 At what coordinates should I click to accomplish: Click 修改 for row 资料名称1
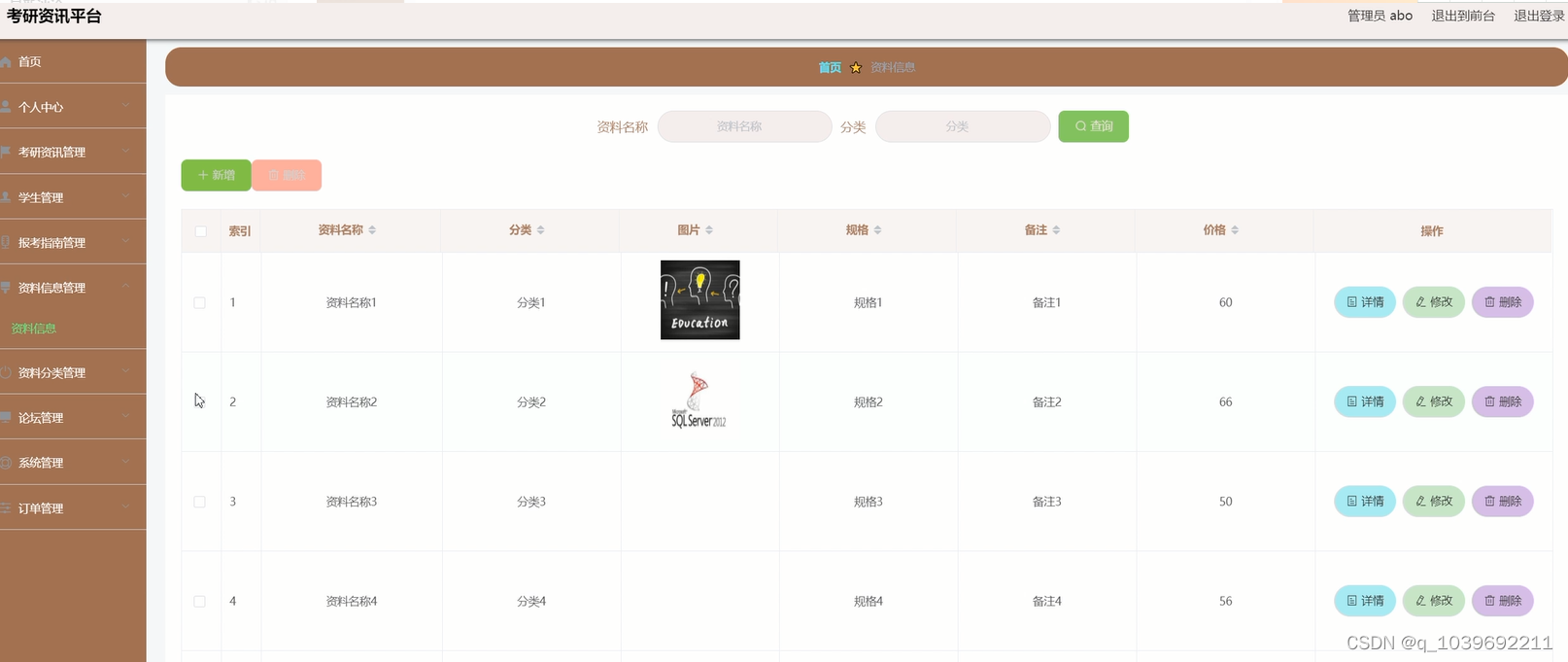point(1434,302)
